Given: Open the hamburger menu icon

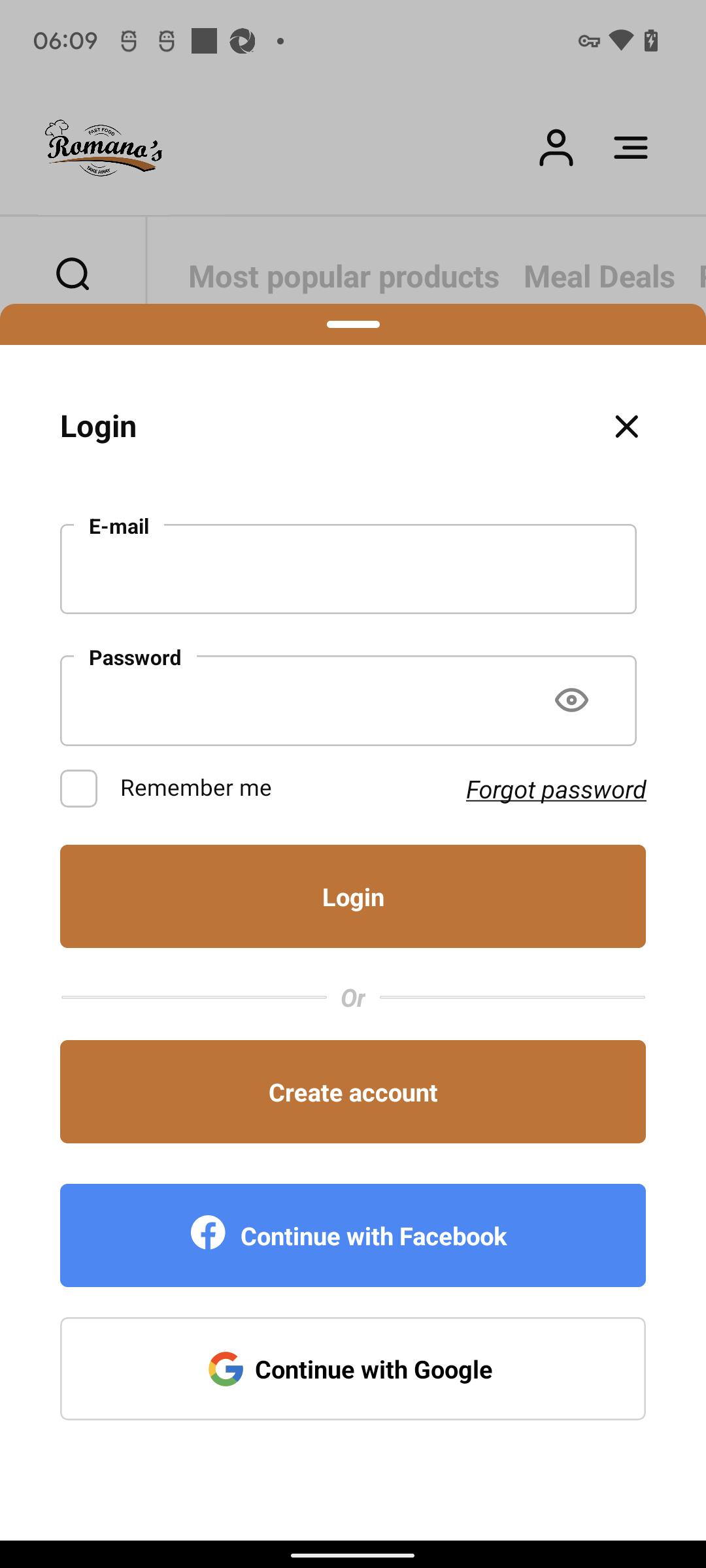Looking at the screenshot, I should coord(630,148).
